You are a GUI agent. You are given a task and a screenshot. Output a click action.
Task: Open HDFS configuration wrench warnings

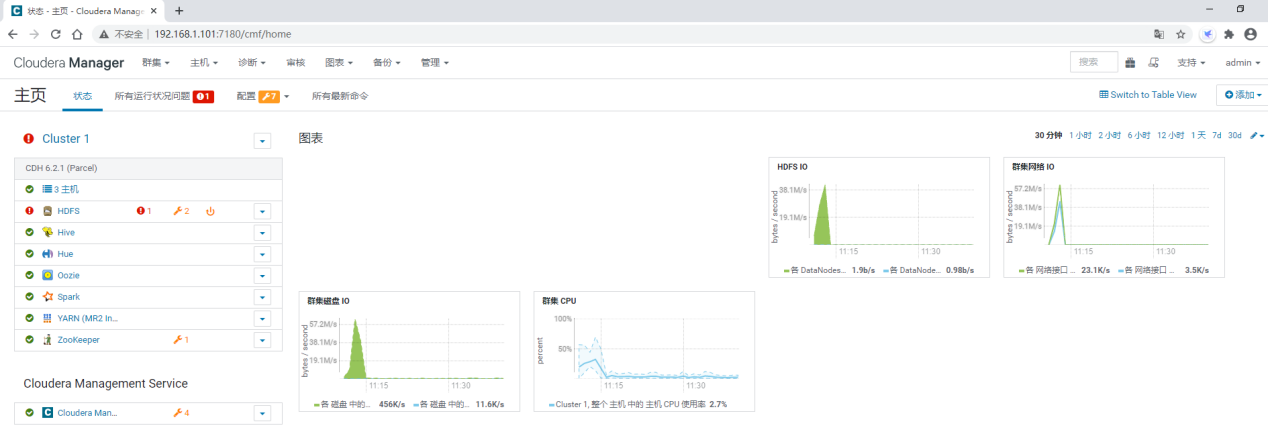coord(181,211)
